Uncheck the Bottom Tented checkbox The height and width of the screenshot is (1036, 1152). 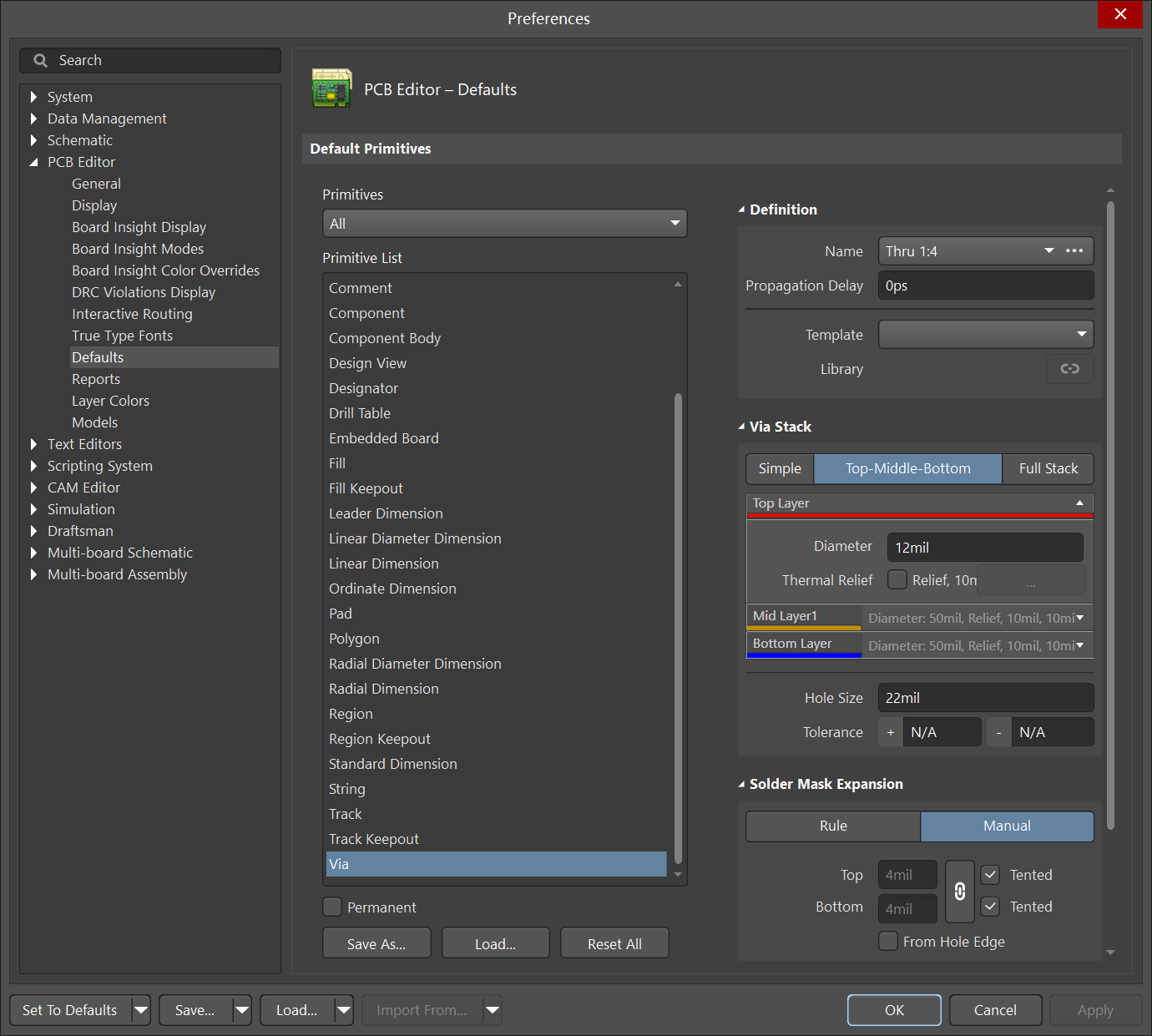pyautogui.click(x=990, y=907)
